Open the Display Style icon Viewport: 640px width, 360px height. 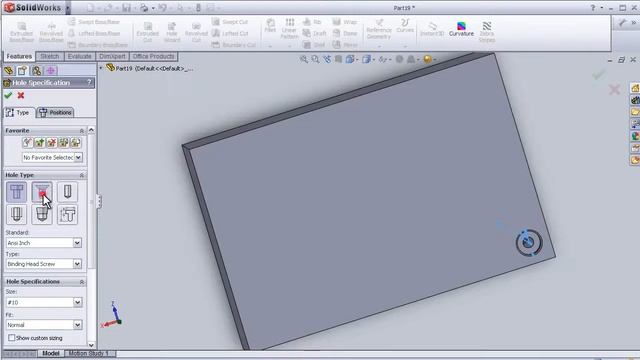click(x=367, y=60)
